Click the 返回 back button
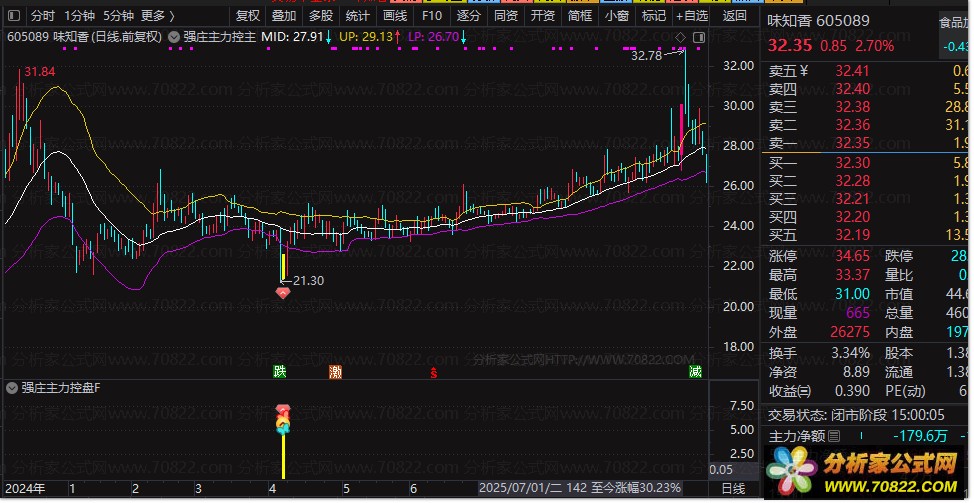This screenshot has width=974, height=503. [x=734, y=16]
